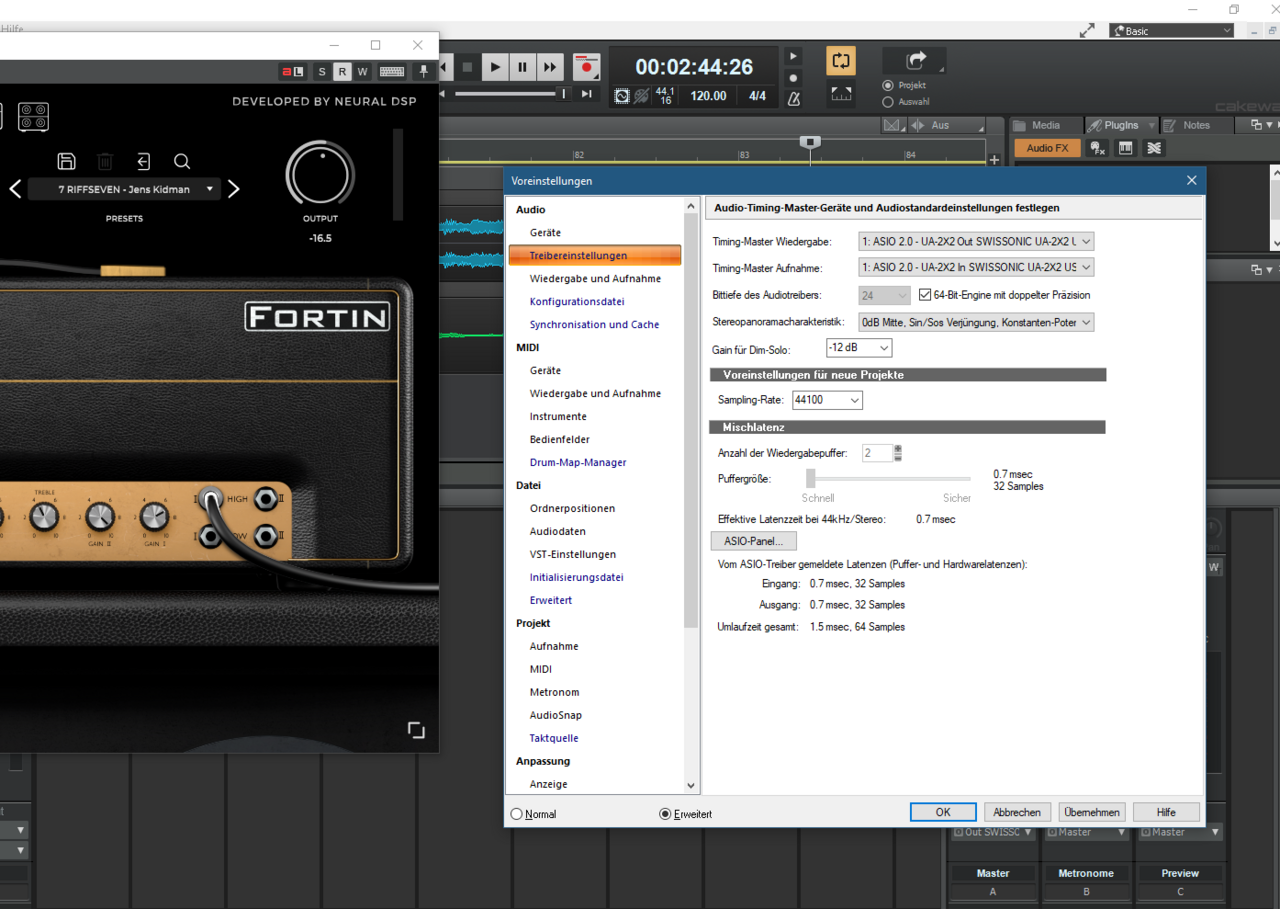Click the MIDI FX piano icon in browser
This screenshot has width=1280, height=909.
pyautogui.click(x=1125, y=148)
